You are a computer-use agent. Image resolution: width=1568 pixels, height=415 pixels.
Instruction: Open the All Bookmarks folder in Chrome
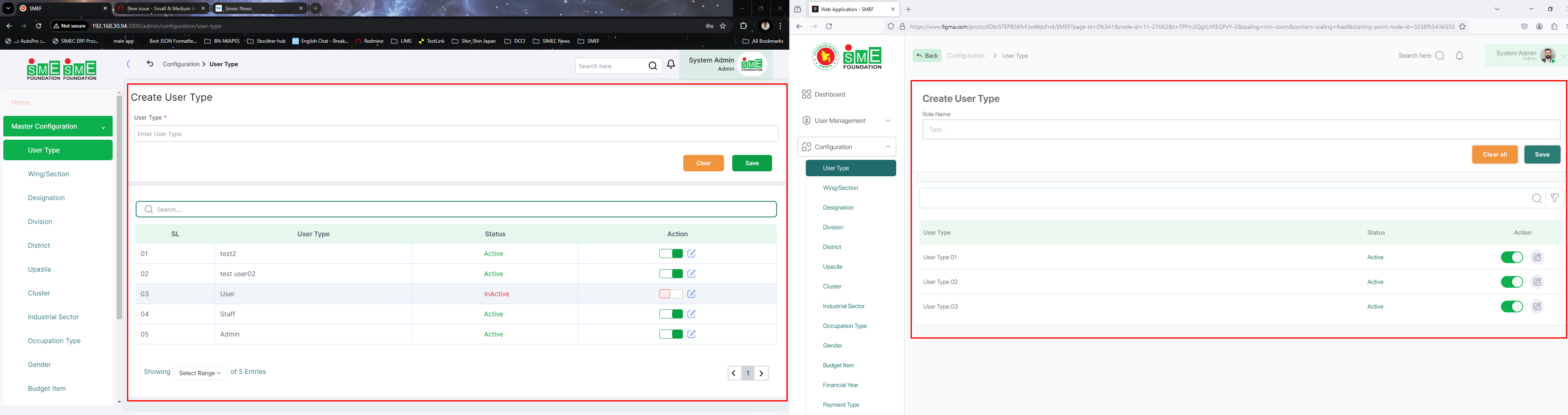coord(763,41)
